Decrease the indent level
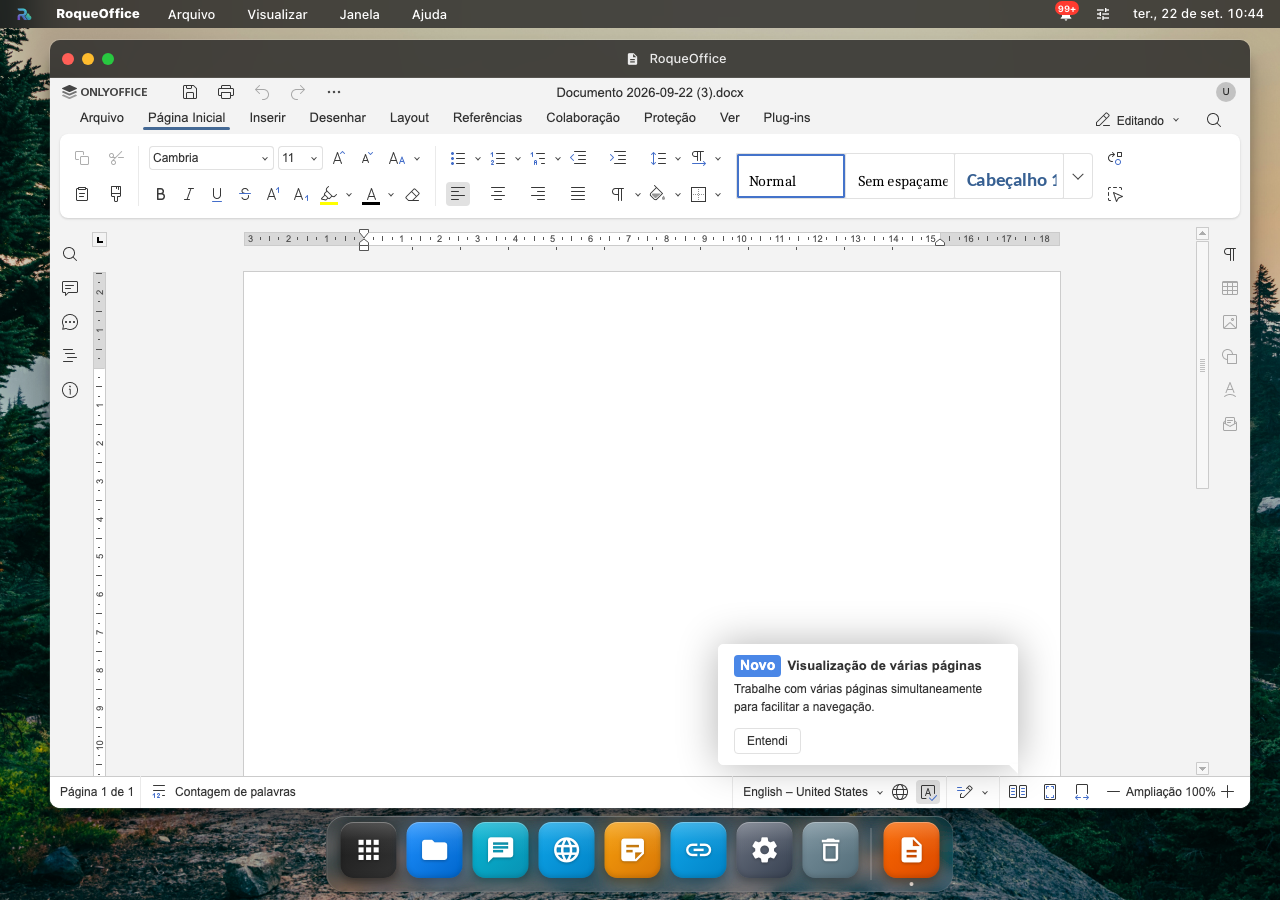Image resolution: width=1280 pixels, height=900 pixels. (578, 158)
